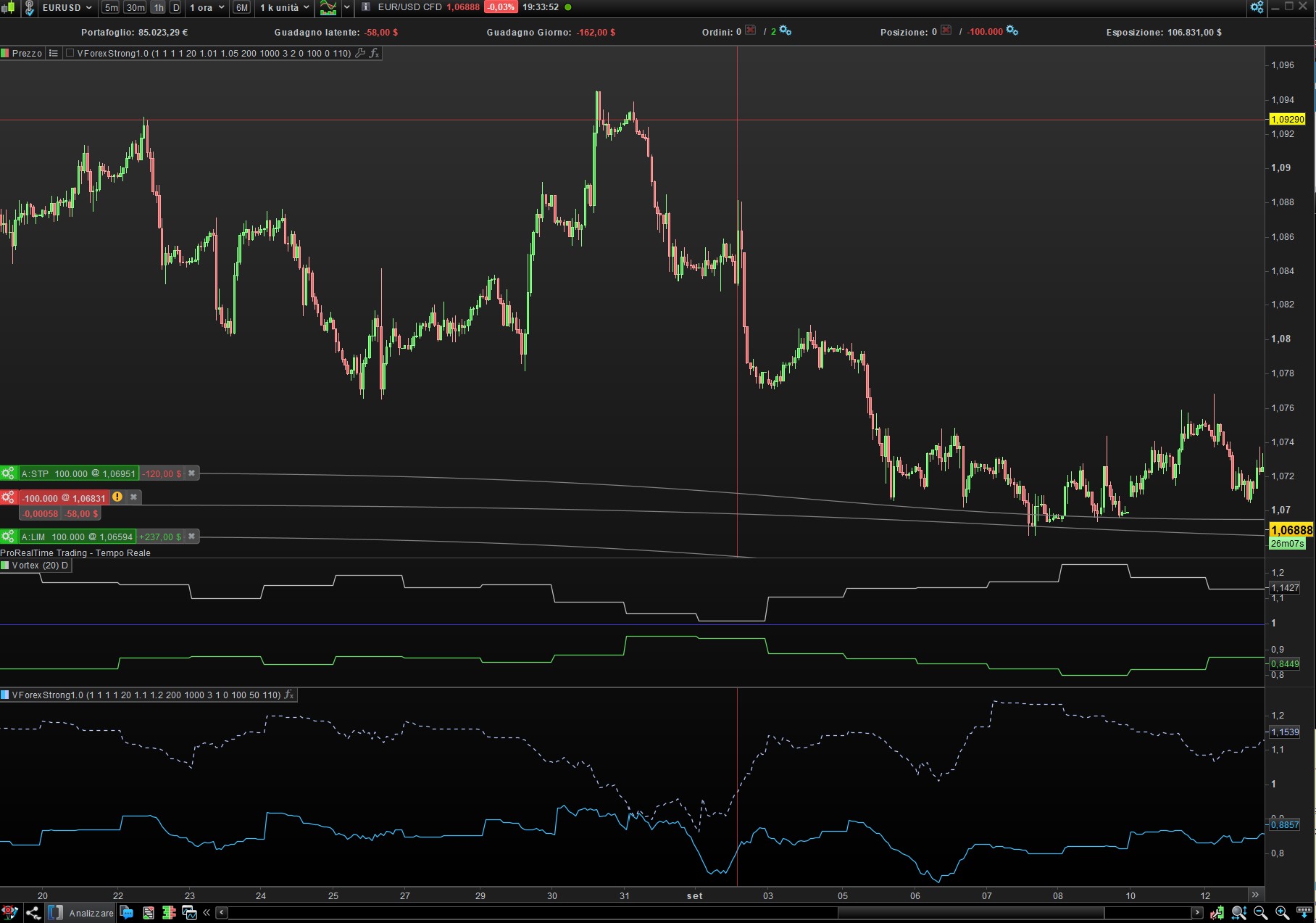This screenshot has height=923, width=1316.
Task: Open the wrench settings for VForexStrong1.0
Action: (x=360, y=53)
